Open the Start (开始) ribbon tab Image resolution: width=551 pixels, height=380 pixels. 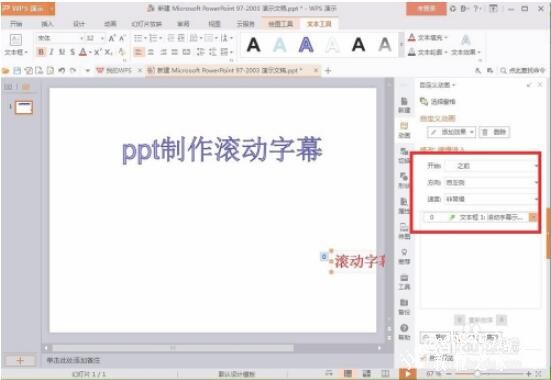coord(16,24)
